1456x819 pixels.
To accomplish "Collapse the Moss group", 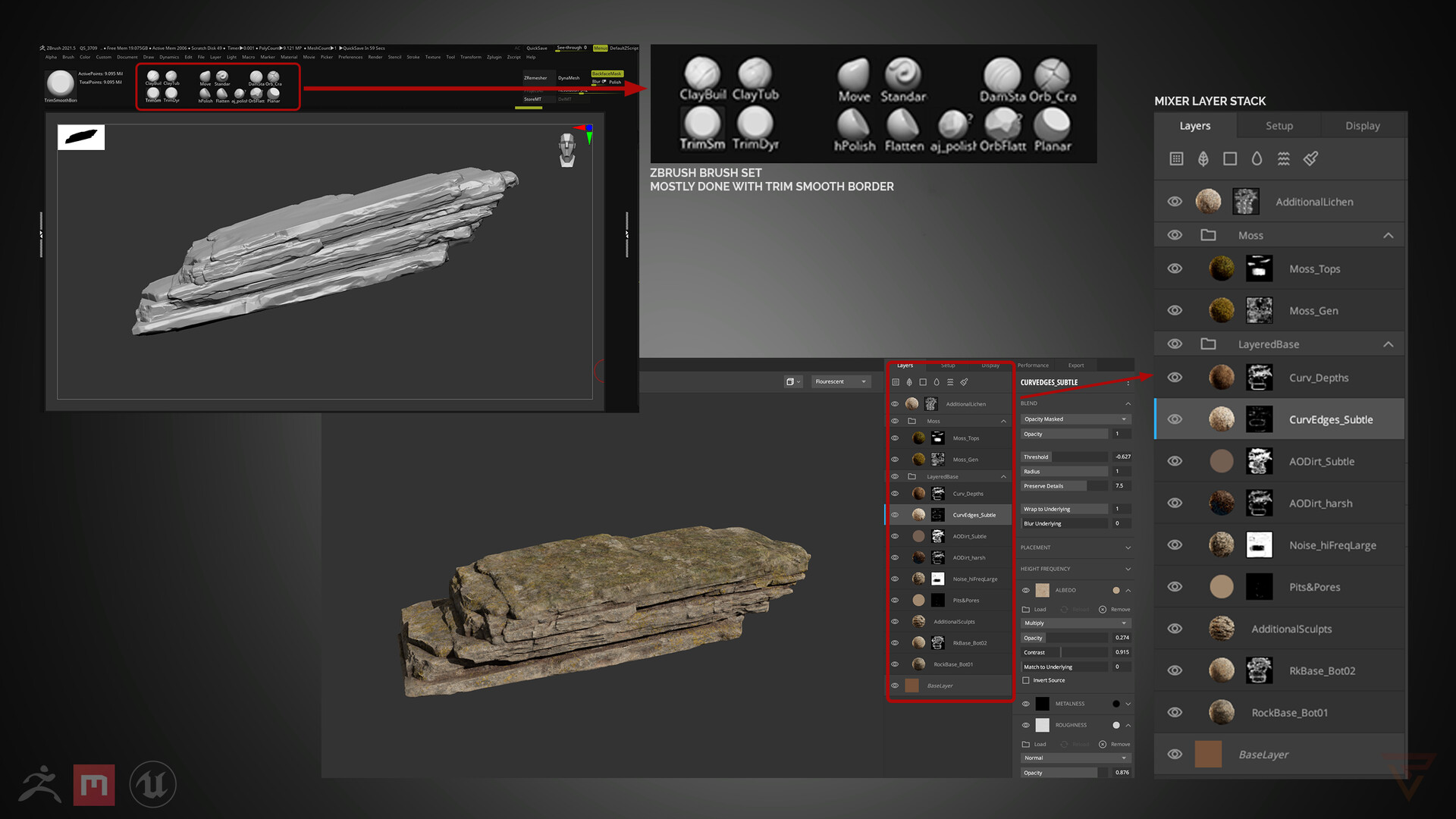I will click(1389, 235).
